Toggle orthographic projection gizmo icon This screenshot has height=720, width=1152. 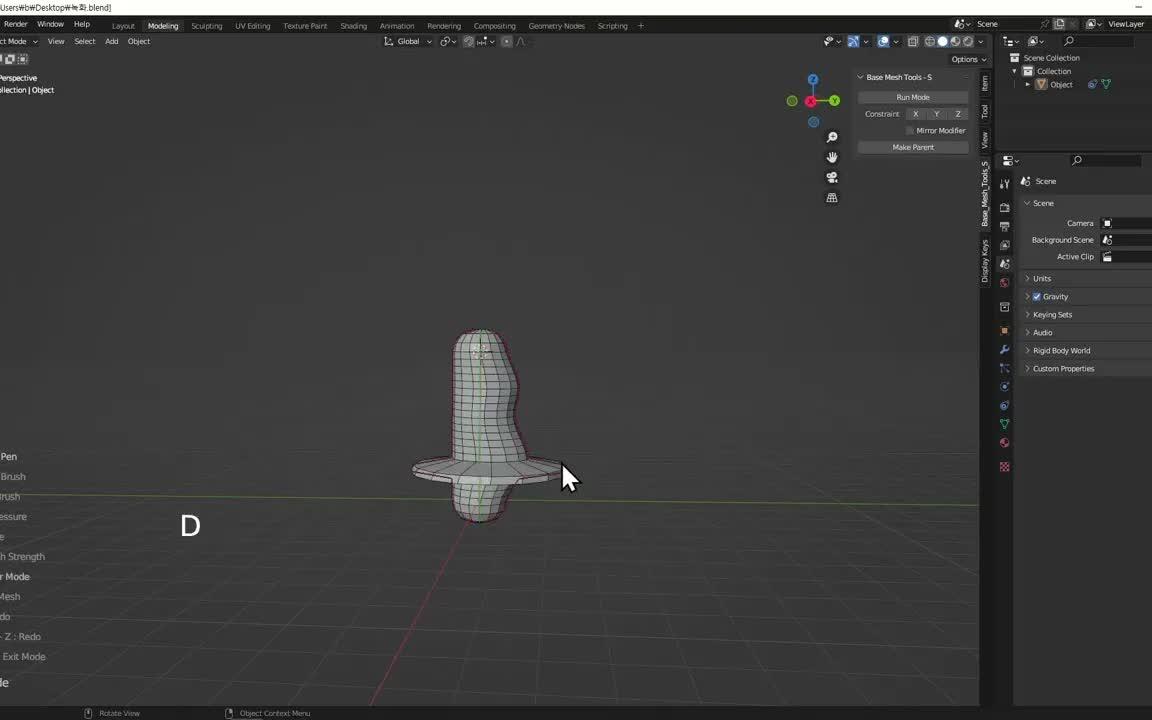[832, 197]
